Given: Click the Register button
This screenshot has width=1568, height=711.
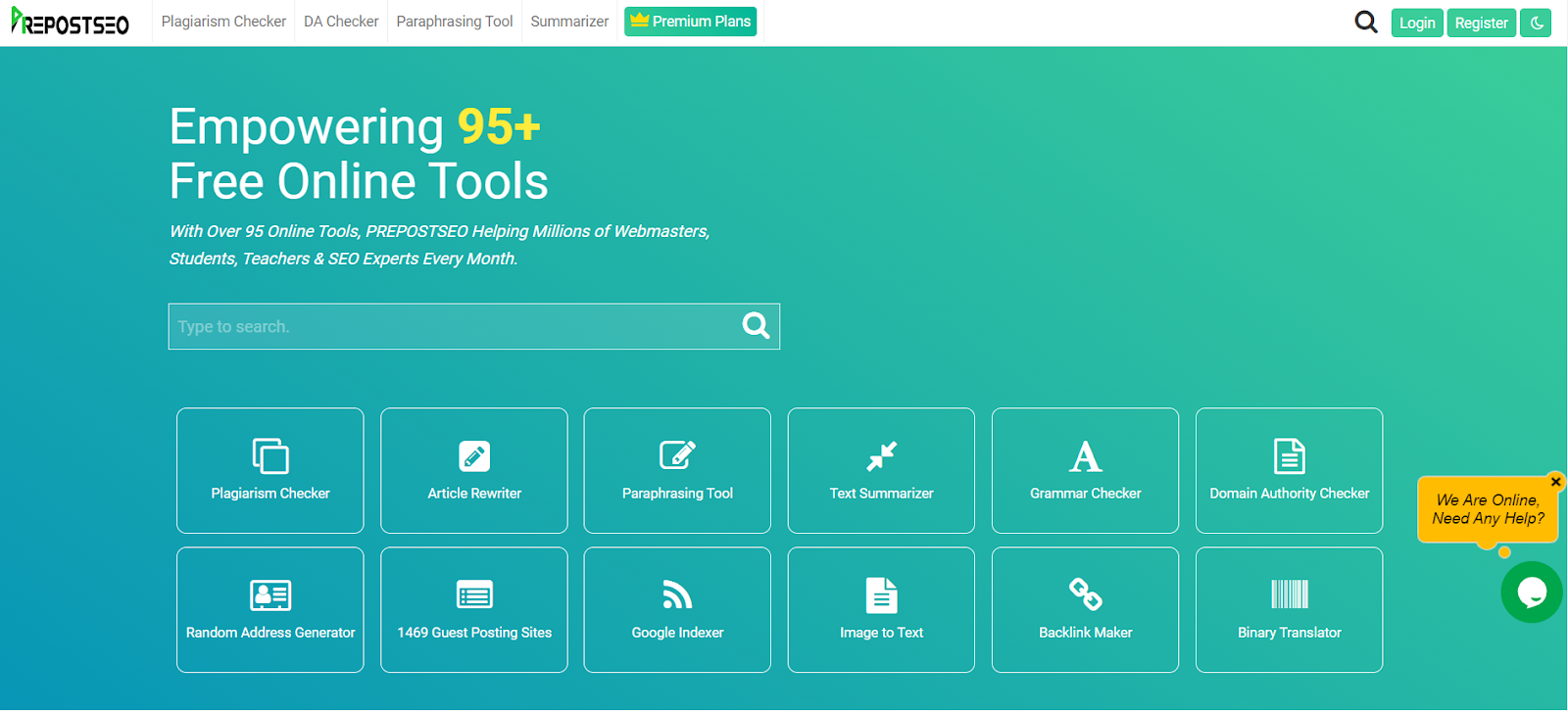Looking at the screenshot, I should pos(1482,23).
